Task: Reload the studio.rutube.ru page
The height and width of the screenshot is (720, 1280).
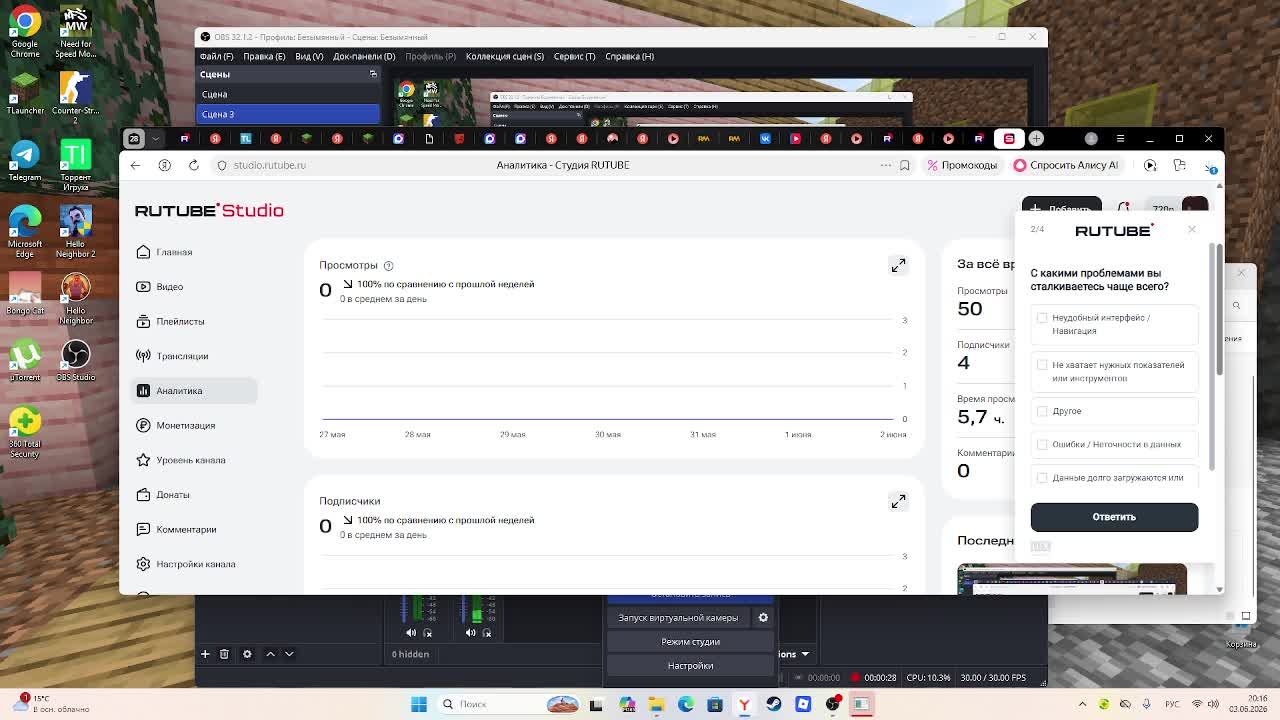Action: [194, 165]
